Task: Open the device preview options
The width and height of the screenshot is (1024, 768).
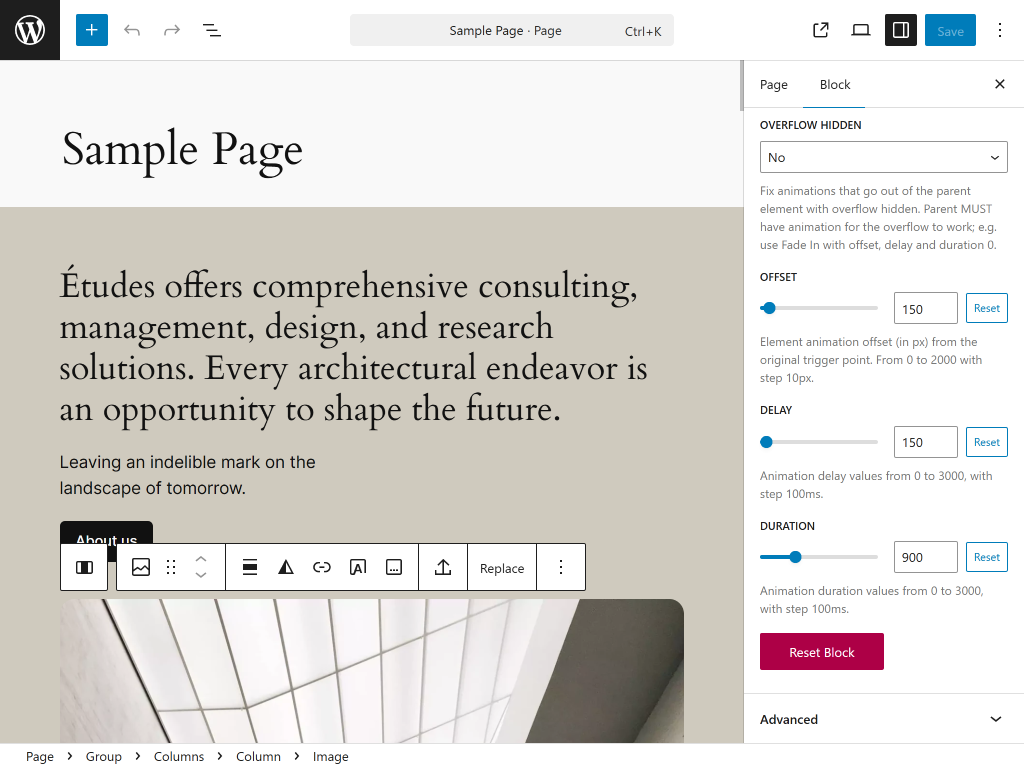Action: 860,30
